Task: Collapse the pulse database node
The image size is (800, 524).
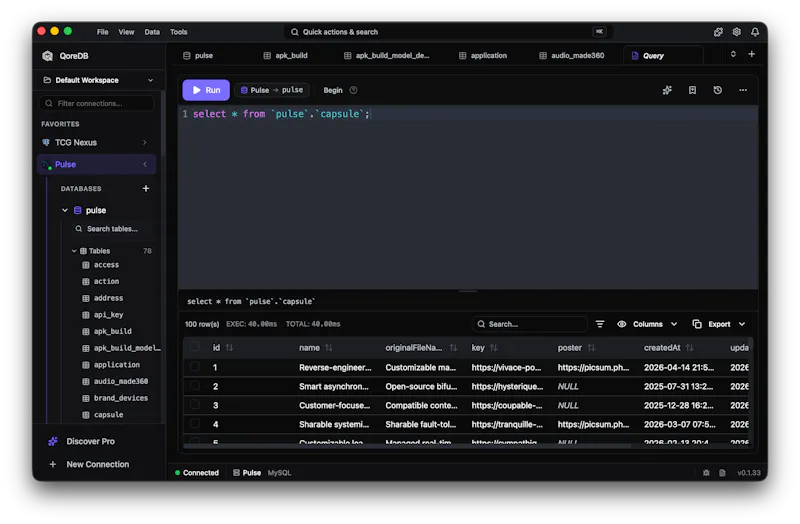Action: pyautogui.click(x=65, y=210)
